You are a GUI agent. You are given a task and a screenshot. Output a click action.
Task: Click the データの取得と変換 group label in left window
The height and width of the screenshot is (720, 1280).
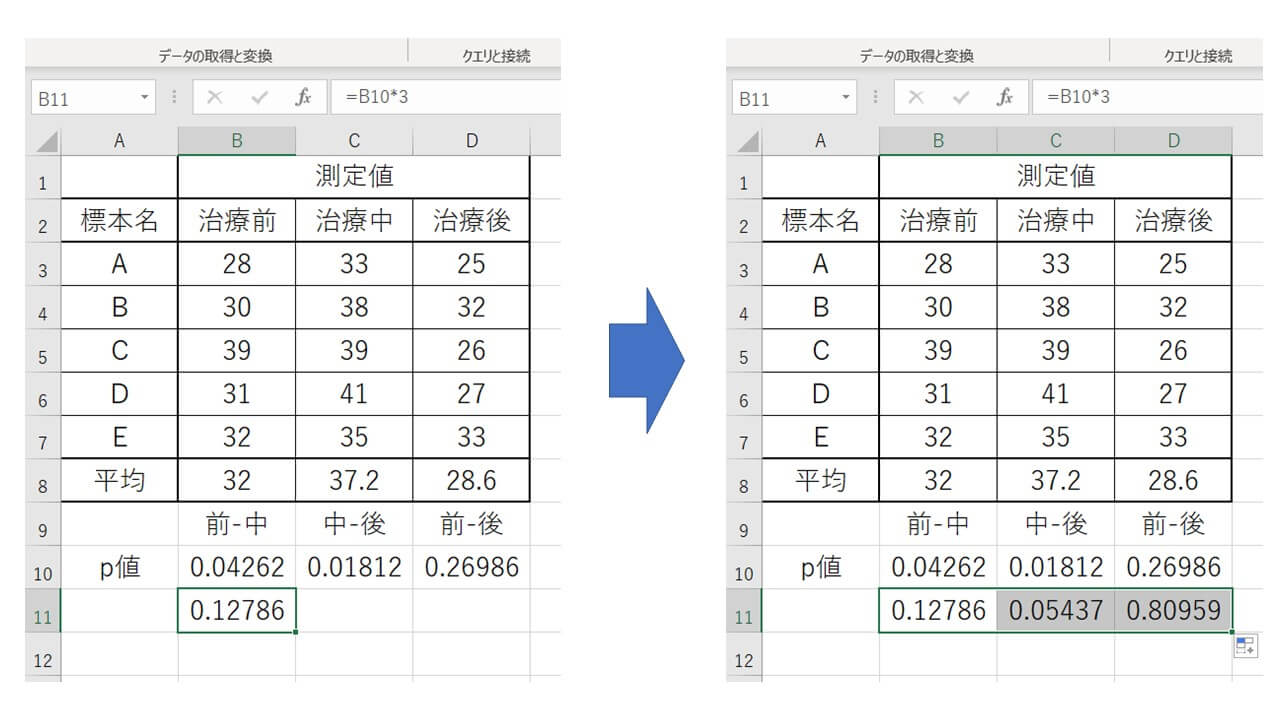215,56
